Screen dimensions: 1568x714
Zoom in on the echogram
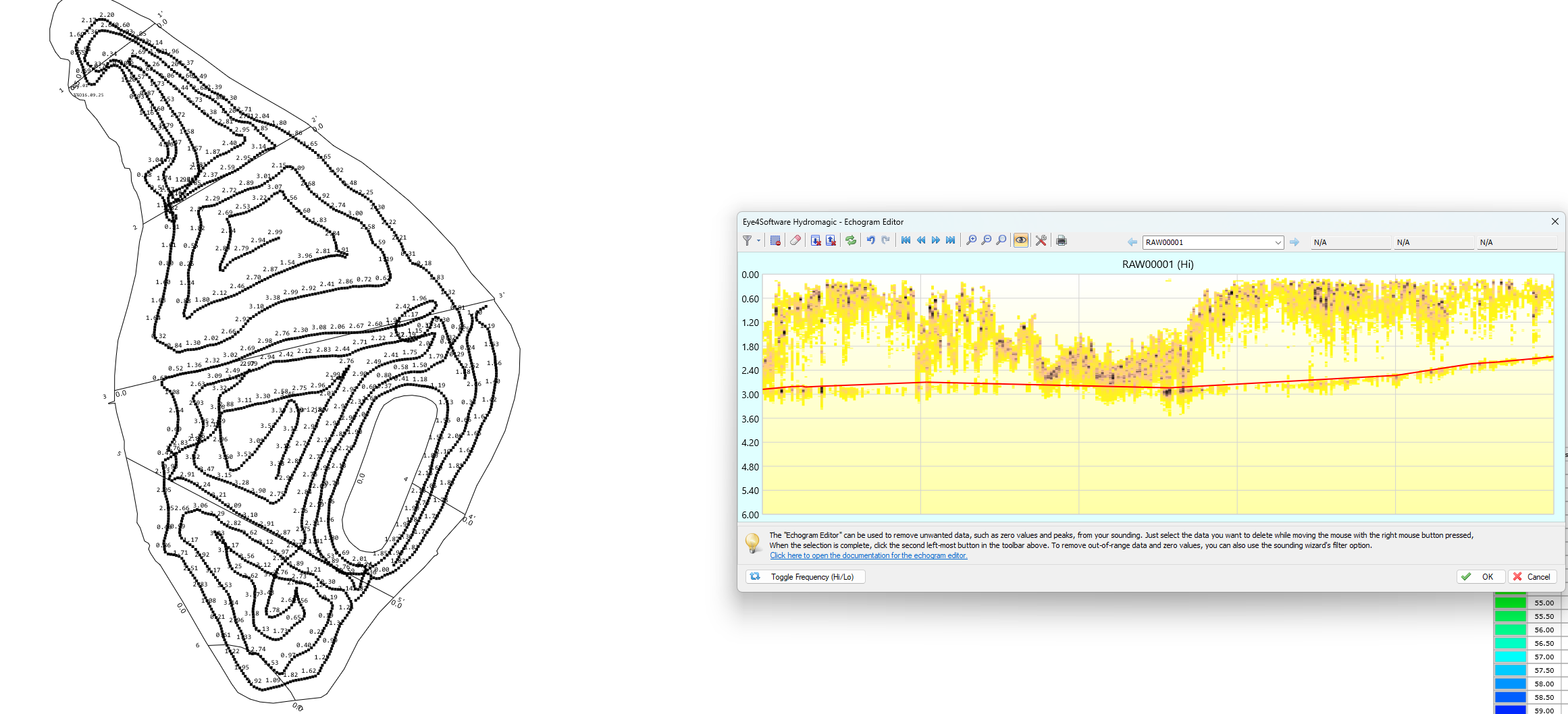click(x=971, y=241)
